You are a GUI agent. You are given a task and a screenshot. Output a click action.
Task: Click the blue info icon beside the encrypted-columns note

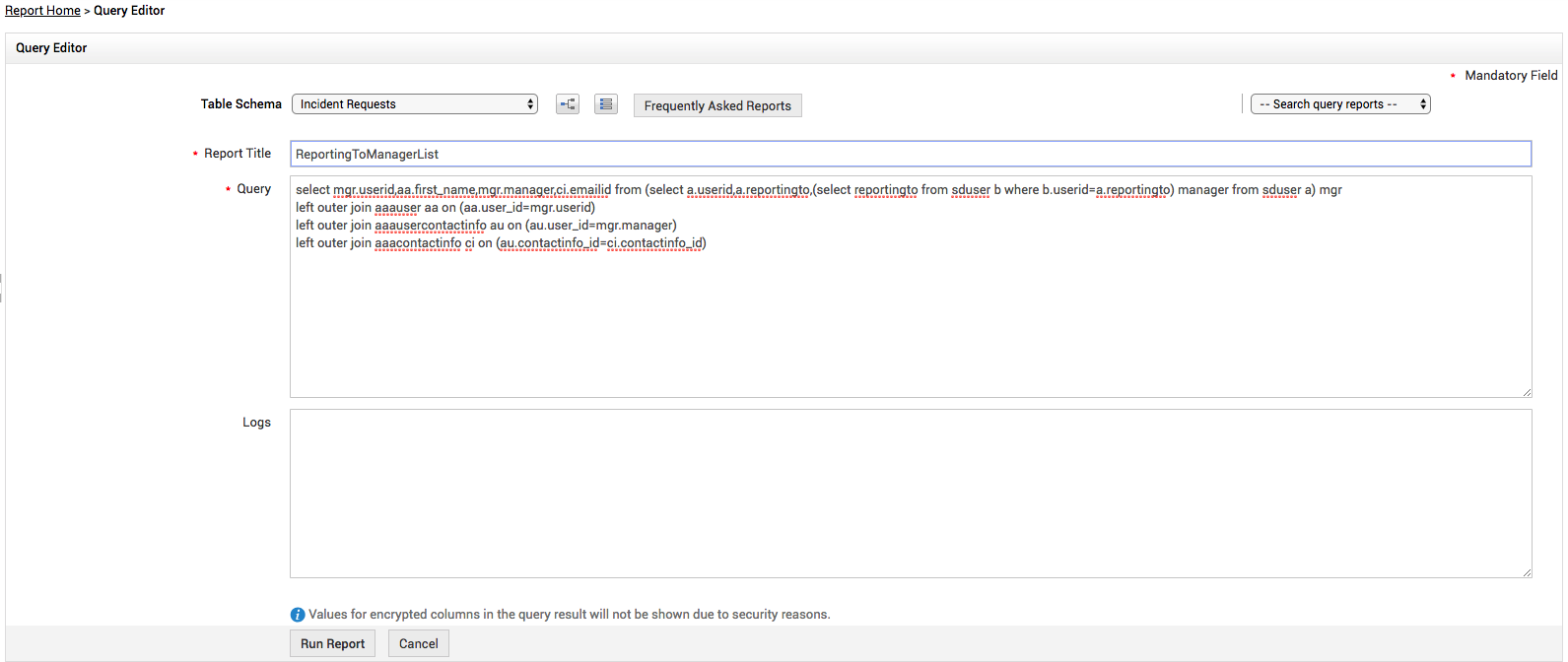click(298, 615)
